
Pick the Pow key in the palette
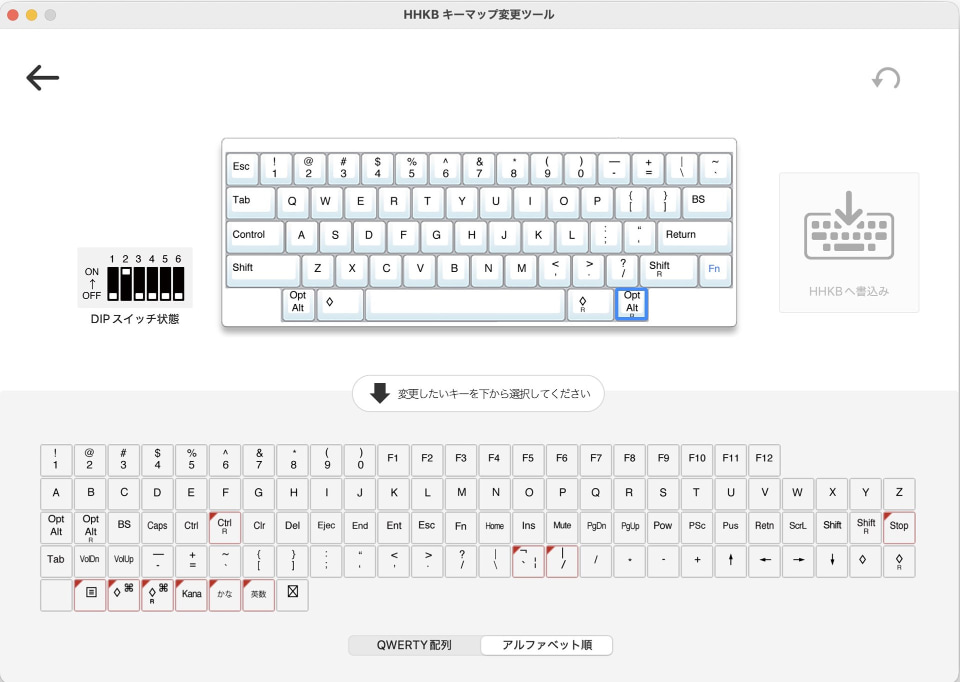663,527
